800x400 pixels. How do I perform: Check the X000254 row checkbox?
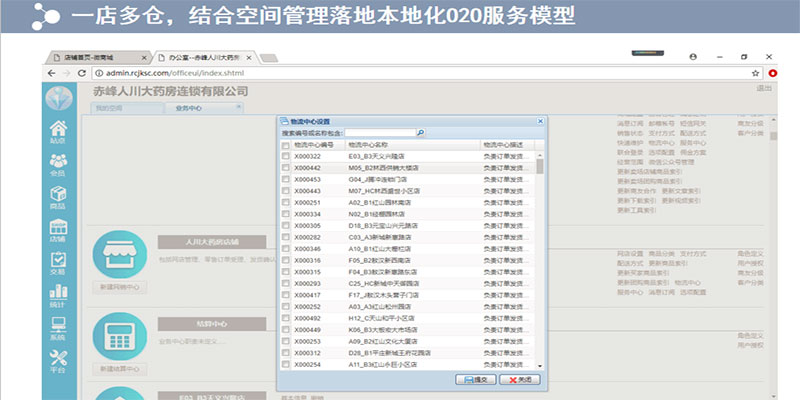[x=286, y=364]
